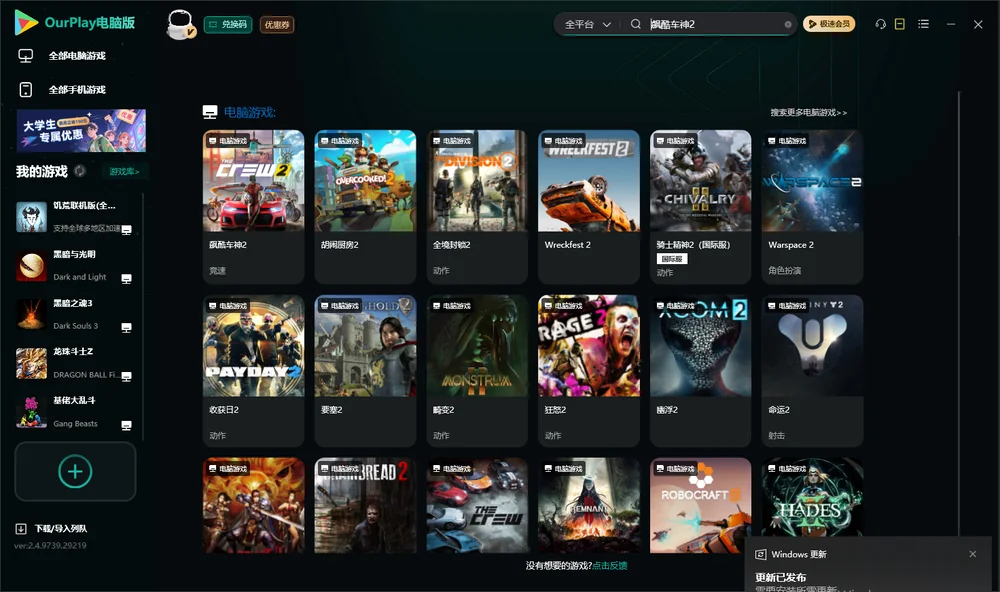
Task: Click PC icon beside Gang Beasts
Action: 126,426
